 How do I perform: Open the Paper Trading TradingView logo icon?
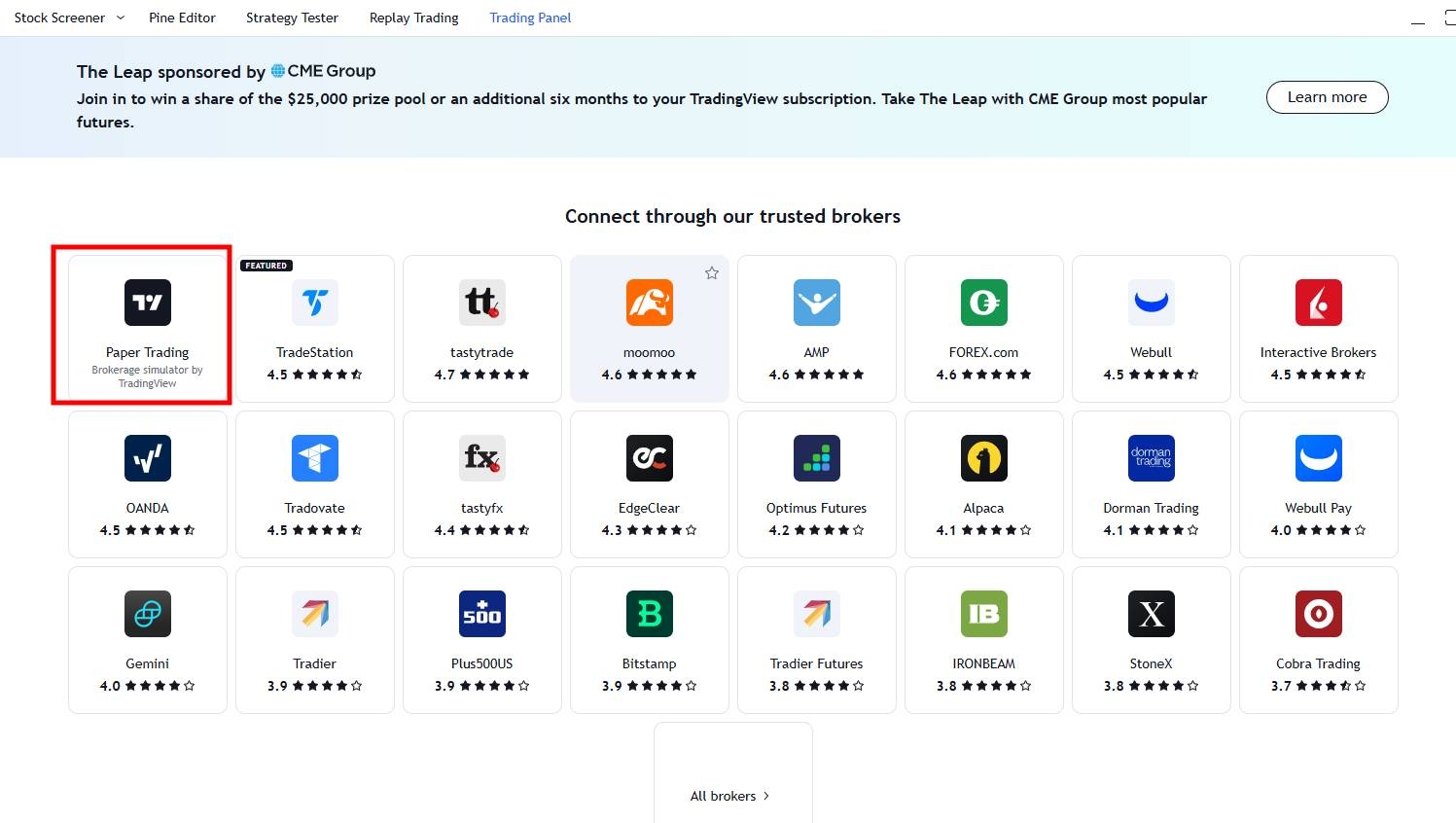148,303
